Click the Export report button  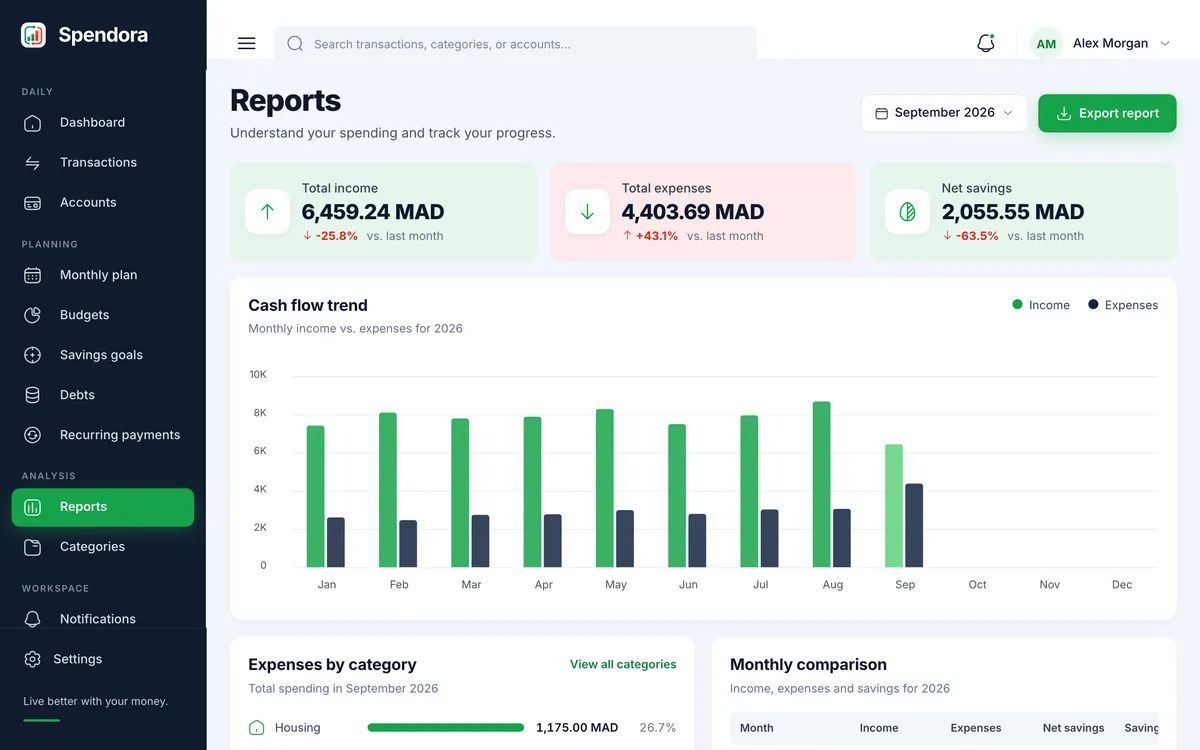[x=1107, y=113]
